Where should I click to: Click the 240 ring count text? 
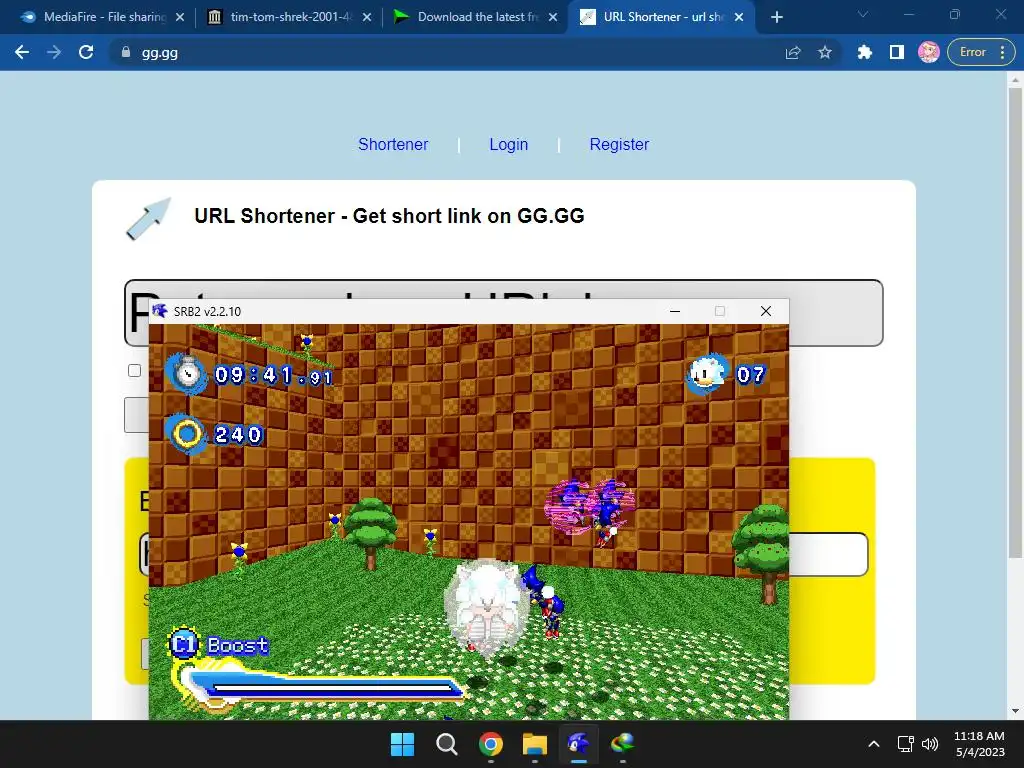point(238,434)
